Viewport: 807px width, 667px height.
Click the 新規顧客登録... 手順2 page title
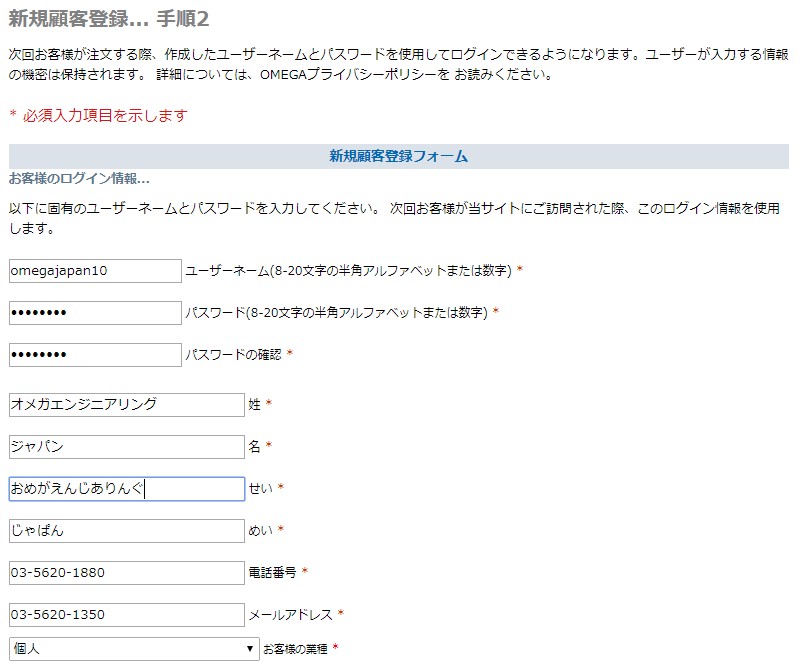pos(109,19)
